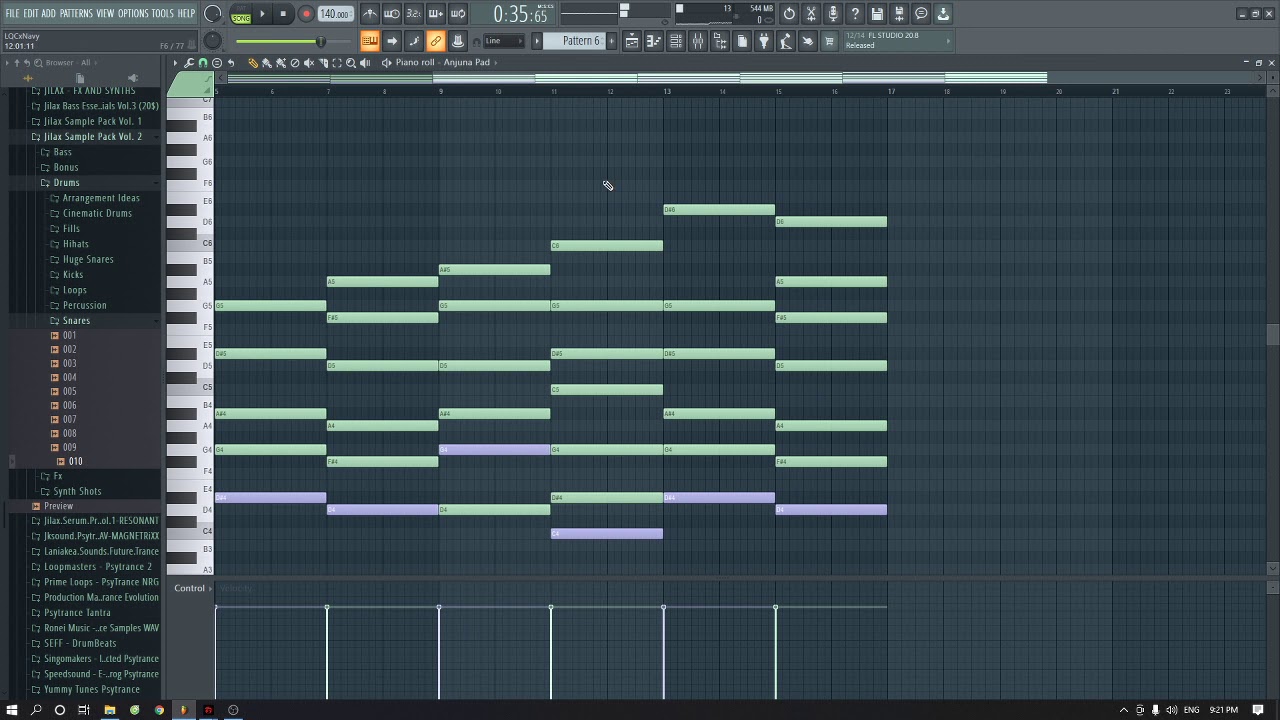Switch playback to SONG mode
1280x720 pixels.
[241, 18]
